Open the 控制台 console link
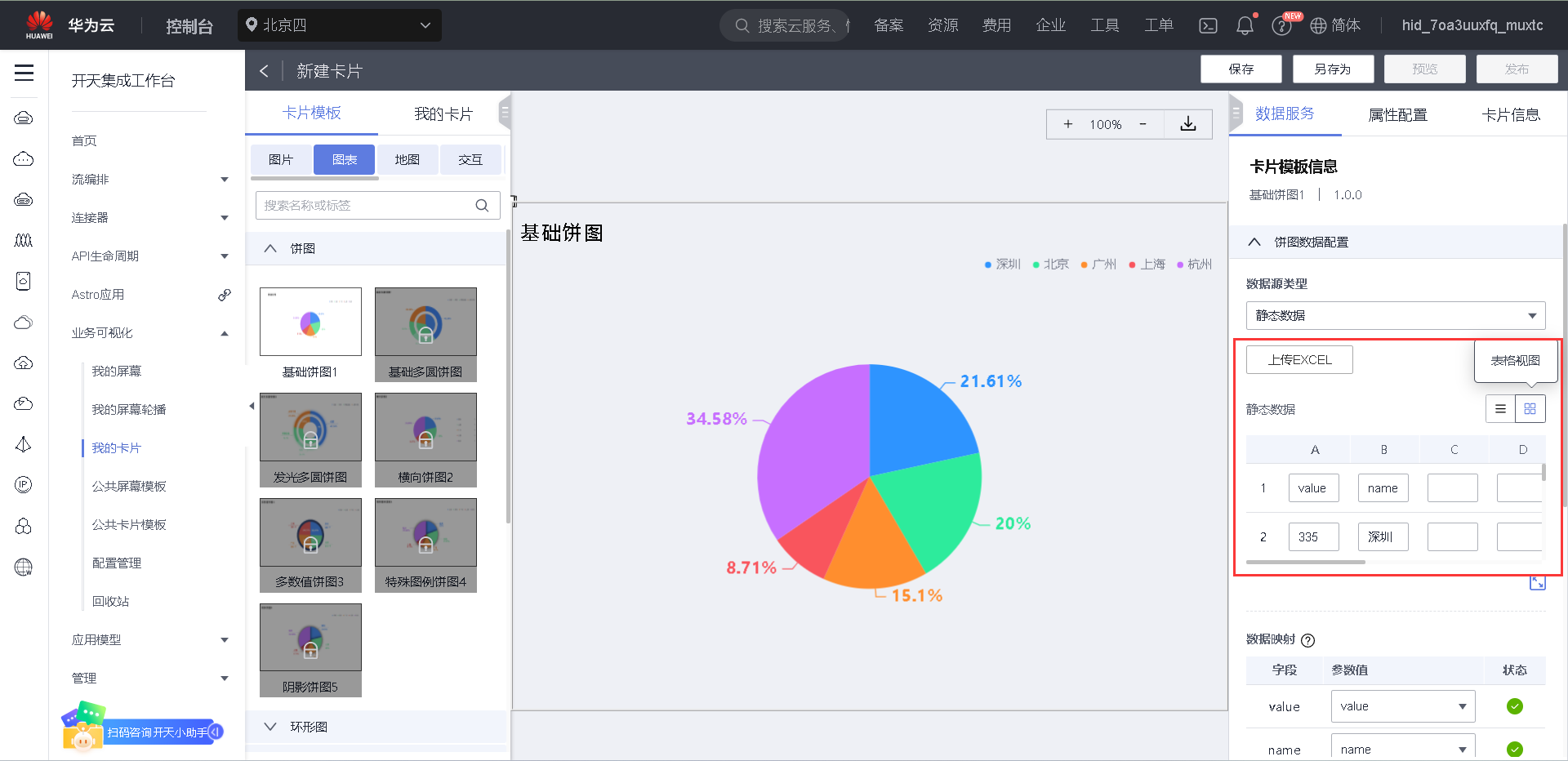The image size is (1568, 761). (189, 26)
